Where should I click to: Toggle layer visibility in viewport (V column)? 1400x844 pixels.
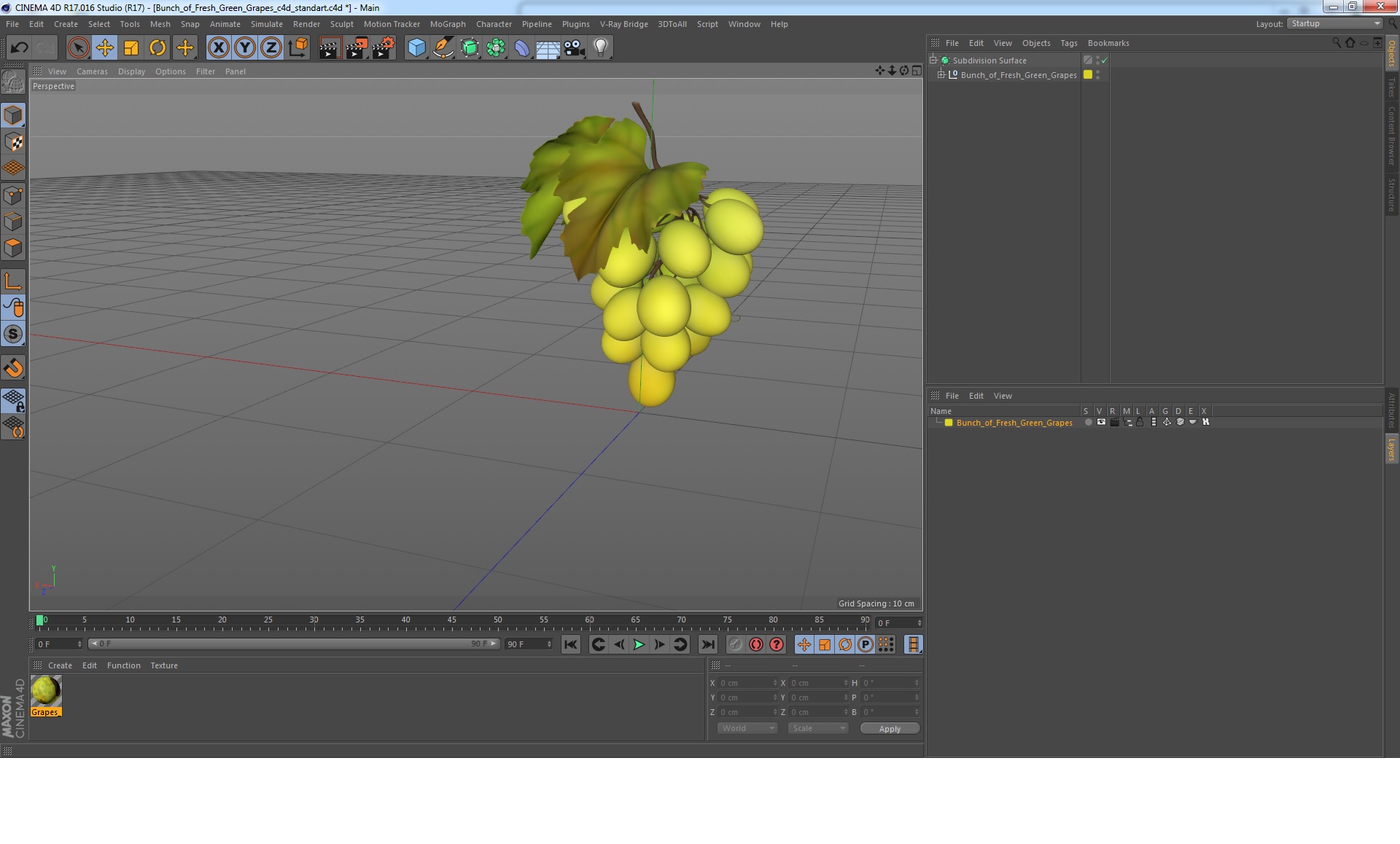[x=1101, y=423]
